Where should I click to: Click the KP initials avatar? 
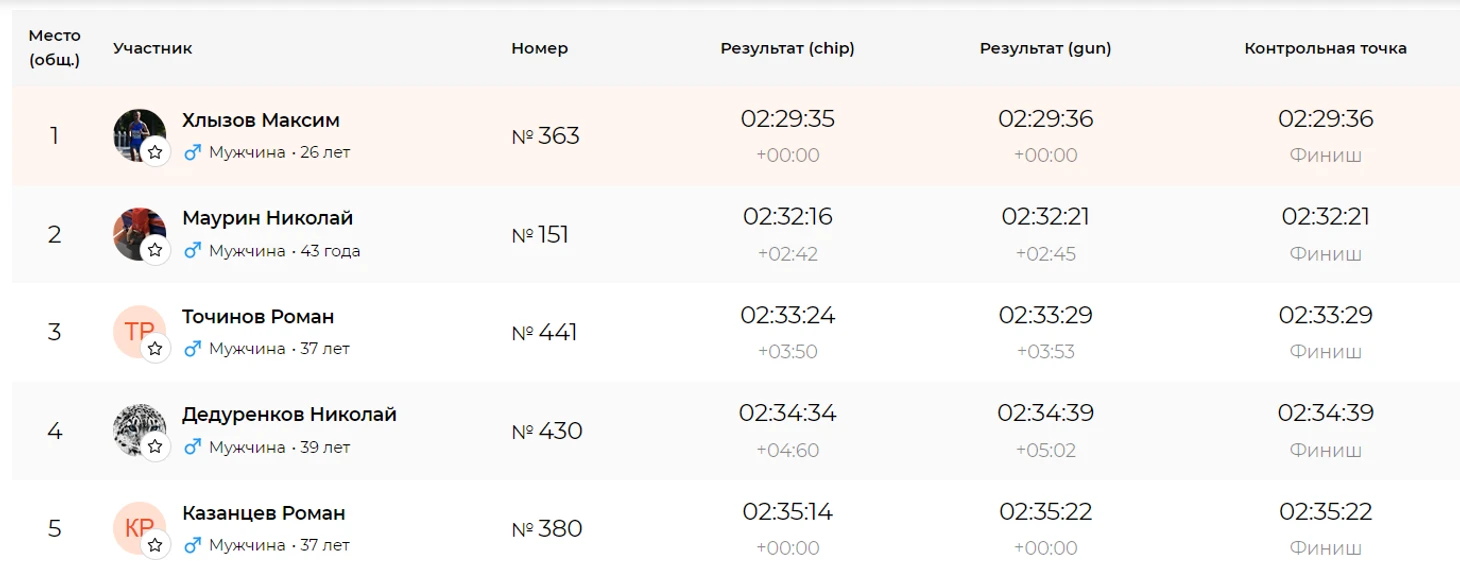point(136,525)
